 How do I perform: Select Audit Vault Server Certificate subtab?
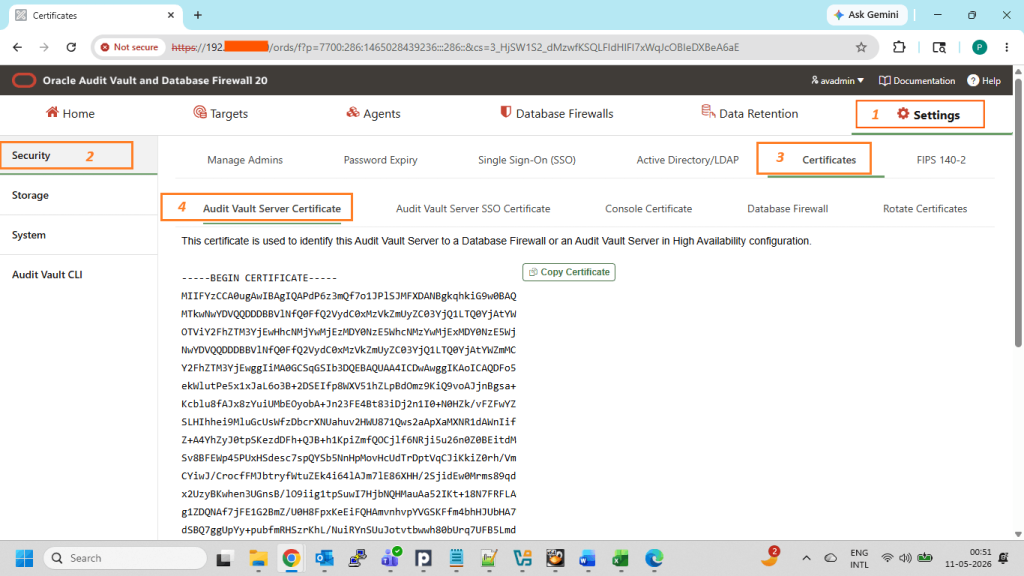click(272, 209)
